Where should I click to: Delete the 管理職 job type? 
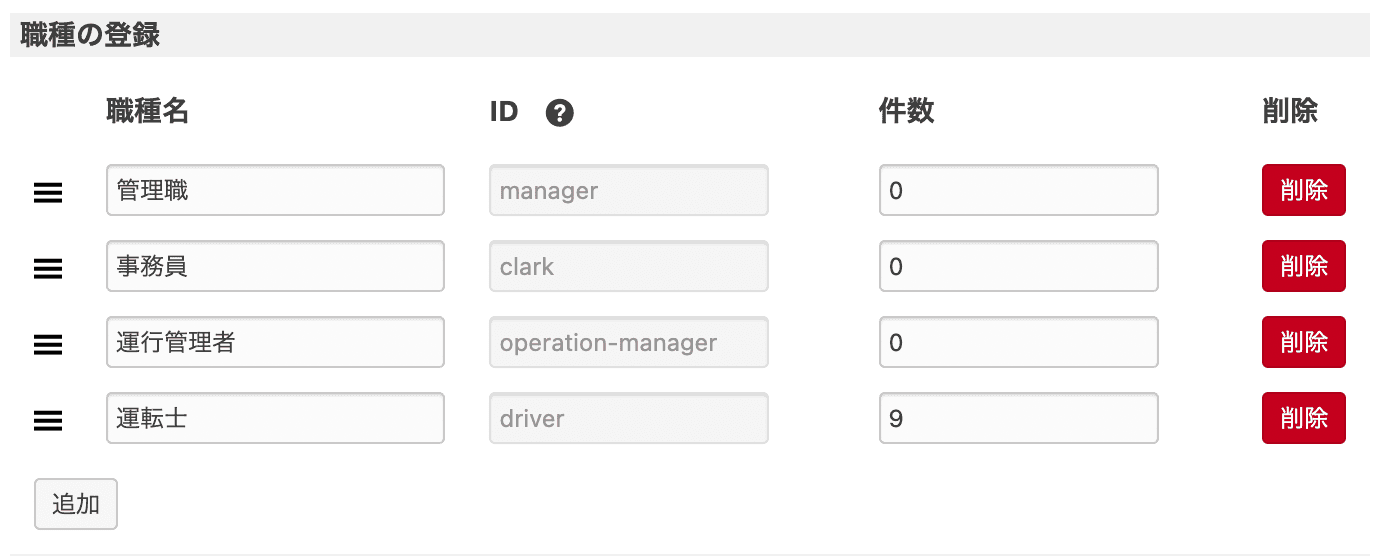point(1303,190)
